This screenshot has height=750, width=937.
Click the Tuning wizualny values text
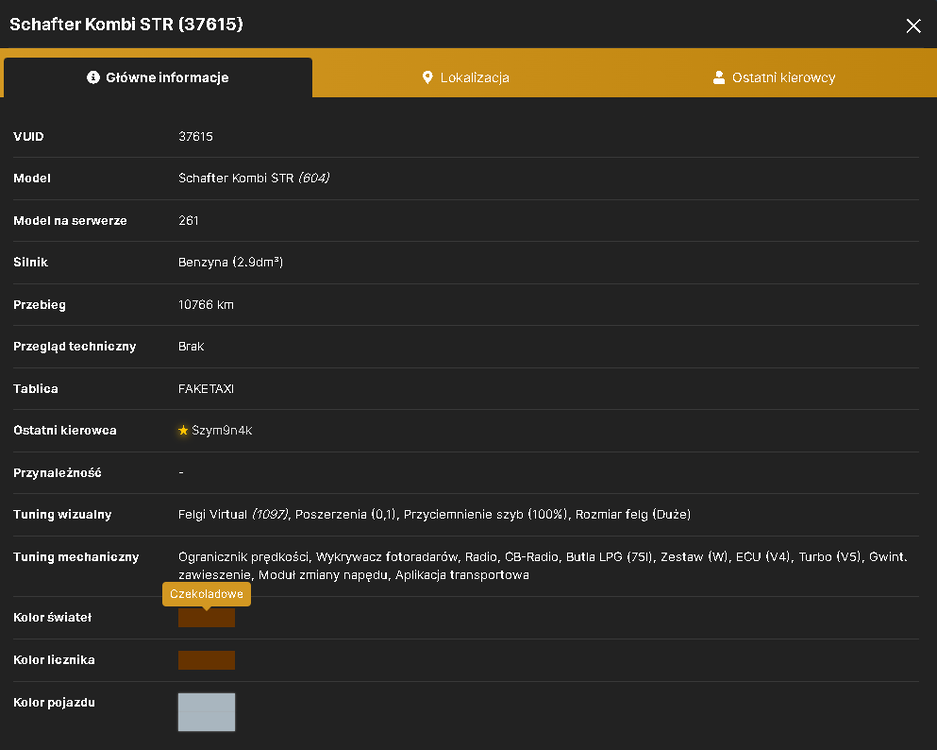[434, 515]
